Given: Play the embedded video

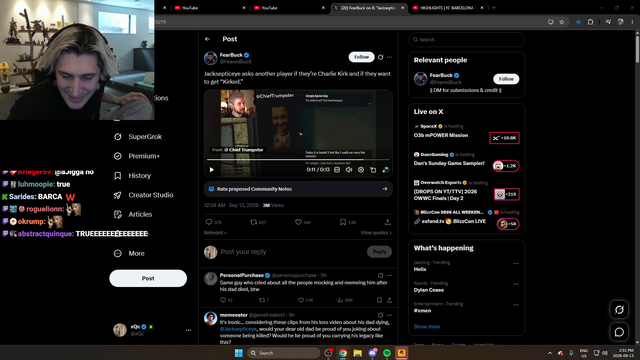Looking at the screenshot, I should pos(211,170).
